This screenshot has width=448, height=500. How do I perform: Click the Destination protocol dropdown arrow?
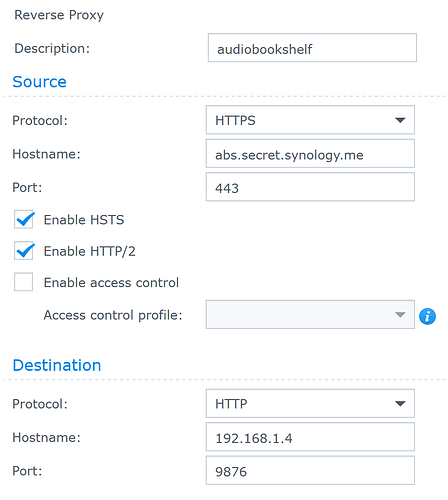click(x=400, y=404)
